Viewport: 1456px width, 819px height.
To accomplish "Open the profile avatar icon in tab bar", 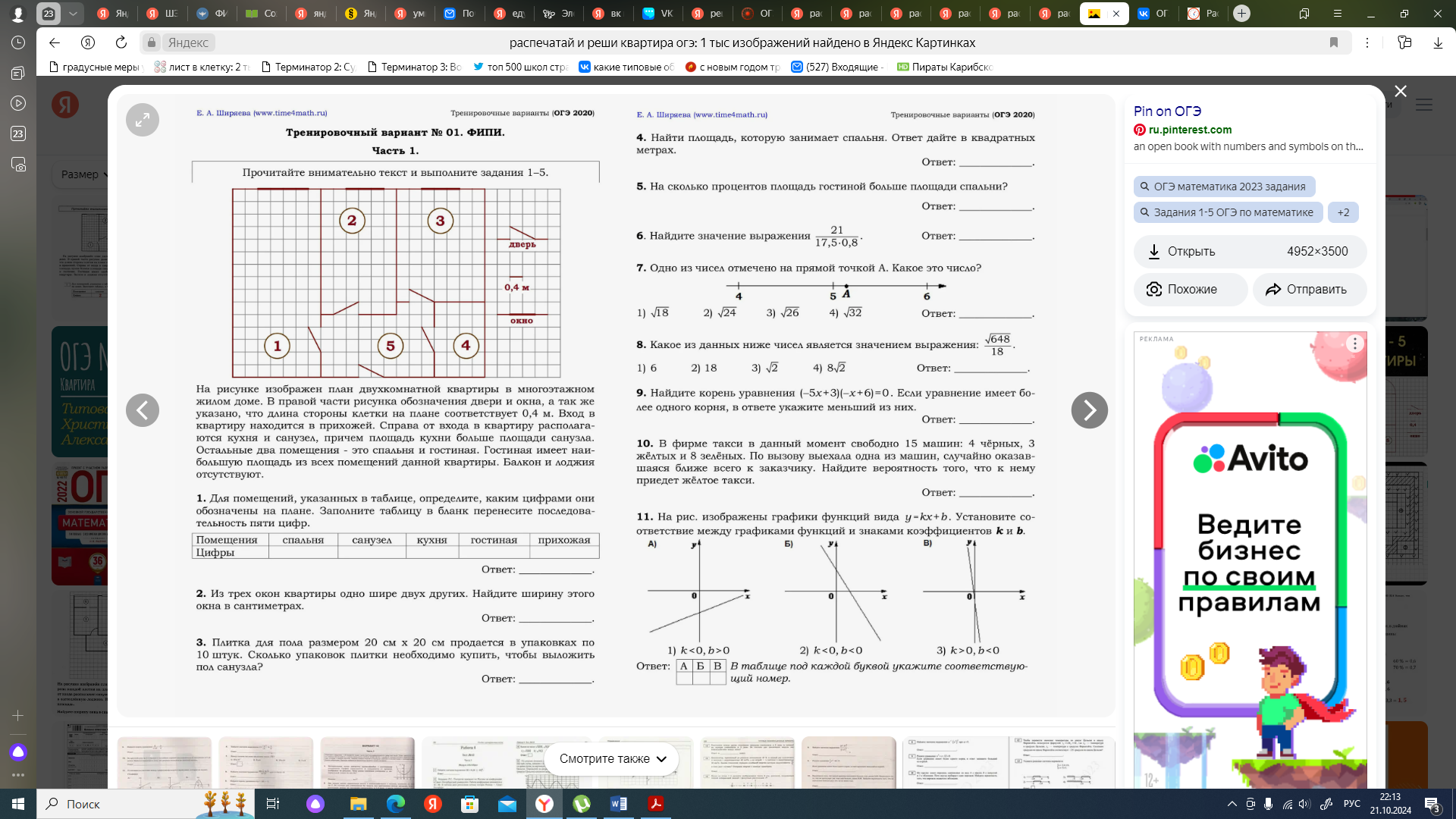I will tap(18, 14).
